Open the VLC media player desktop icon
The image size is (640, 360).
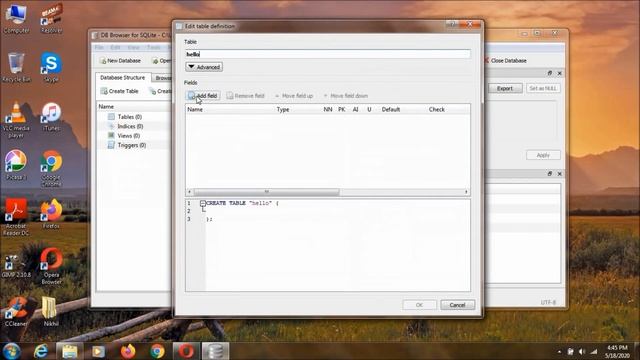coord(16,120)
